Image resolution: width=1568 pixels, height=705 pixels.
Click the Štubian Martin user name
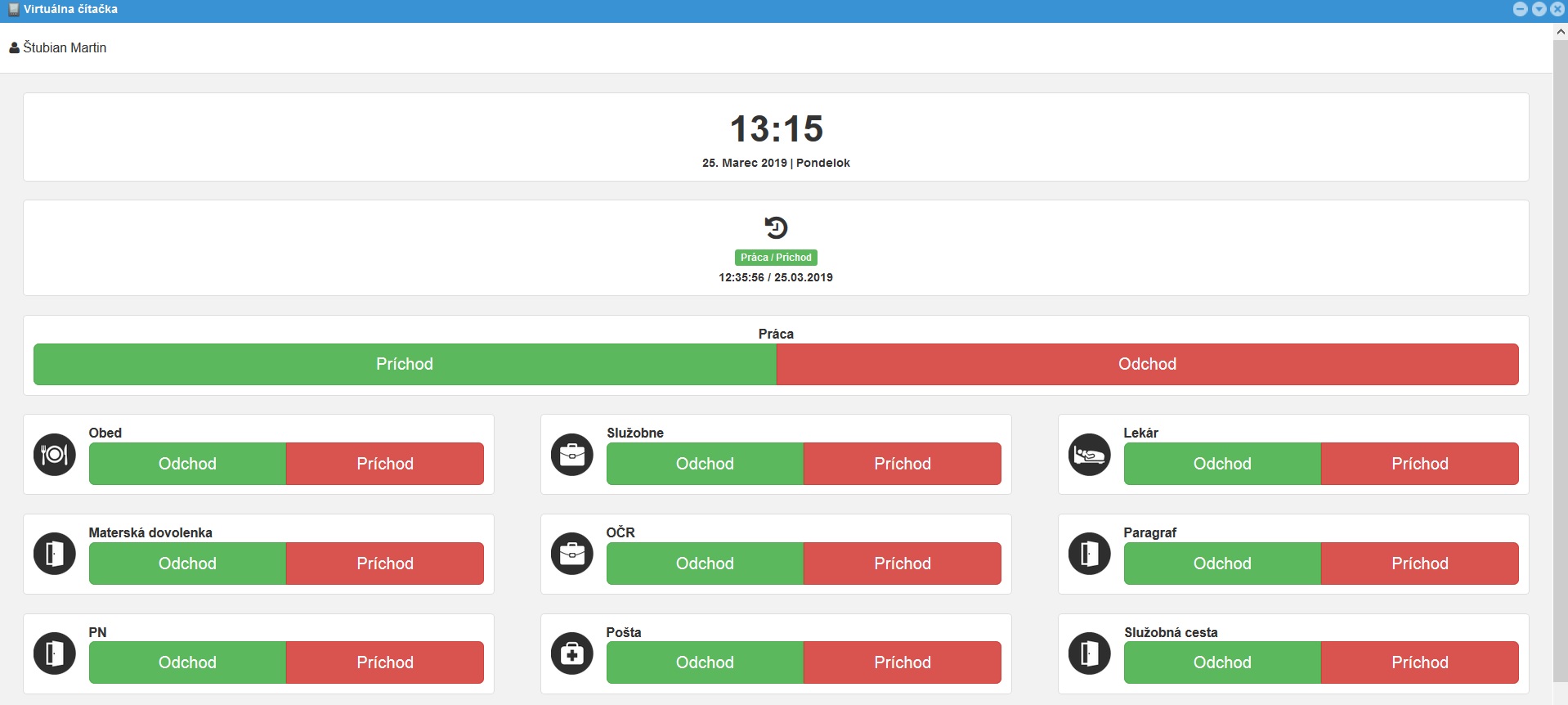pyautogui.click(x=65, y=47)
